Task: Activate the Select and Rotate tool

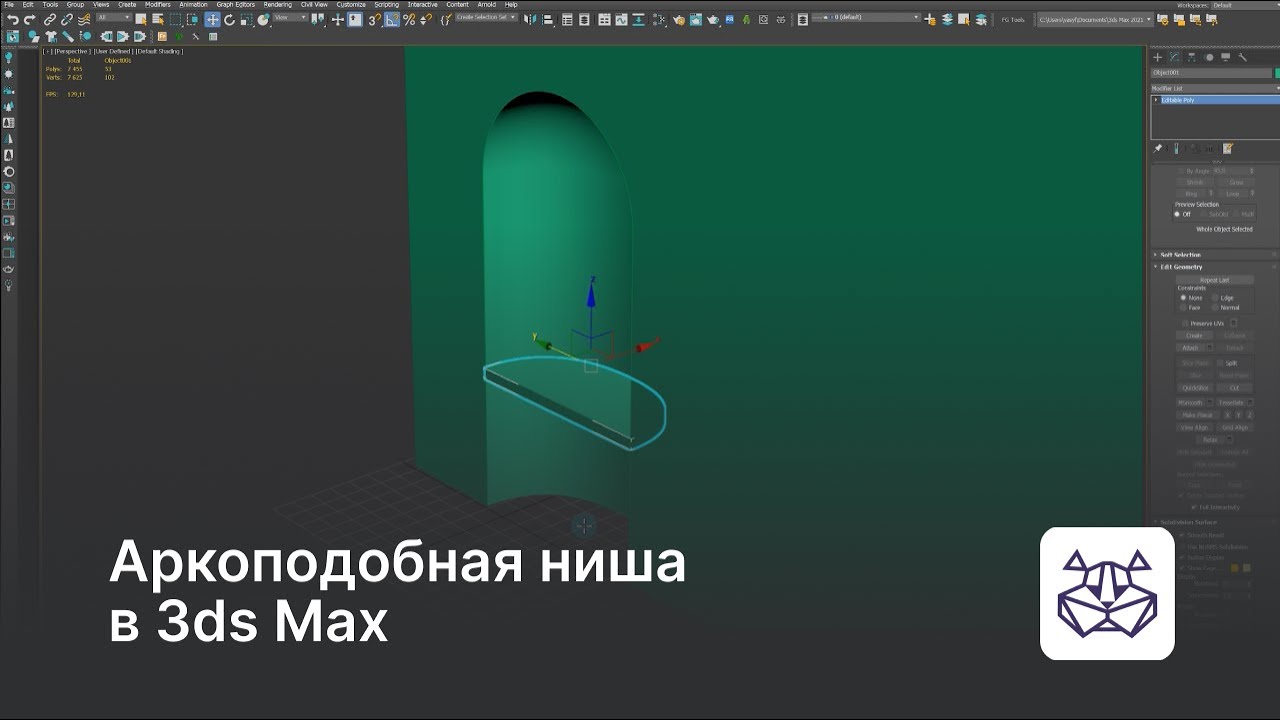Action: [x=229, y=19]
